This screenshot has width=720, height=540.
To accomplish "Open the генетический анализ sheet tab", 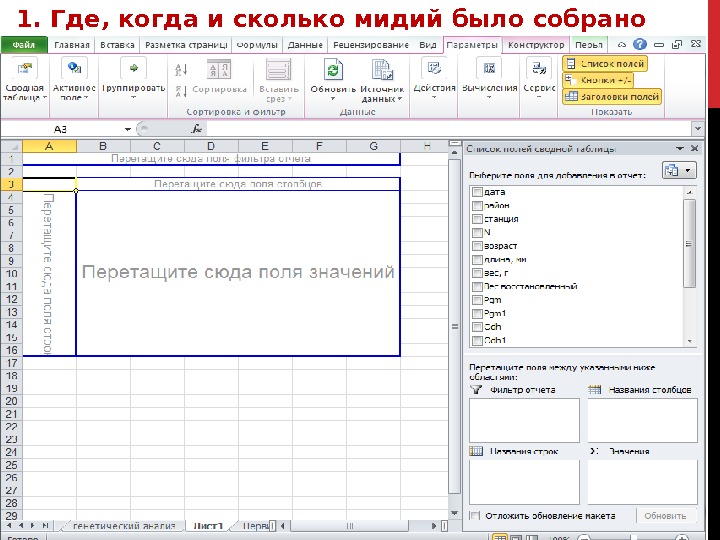I will [x=124, y=526].
